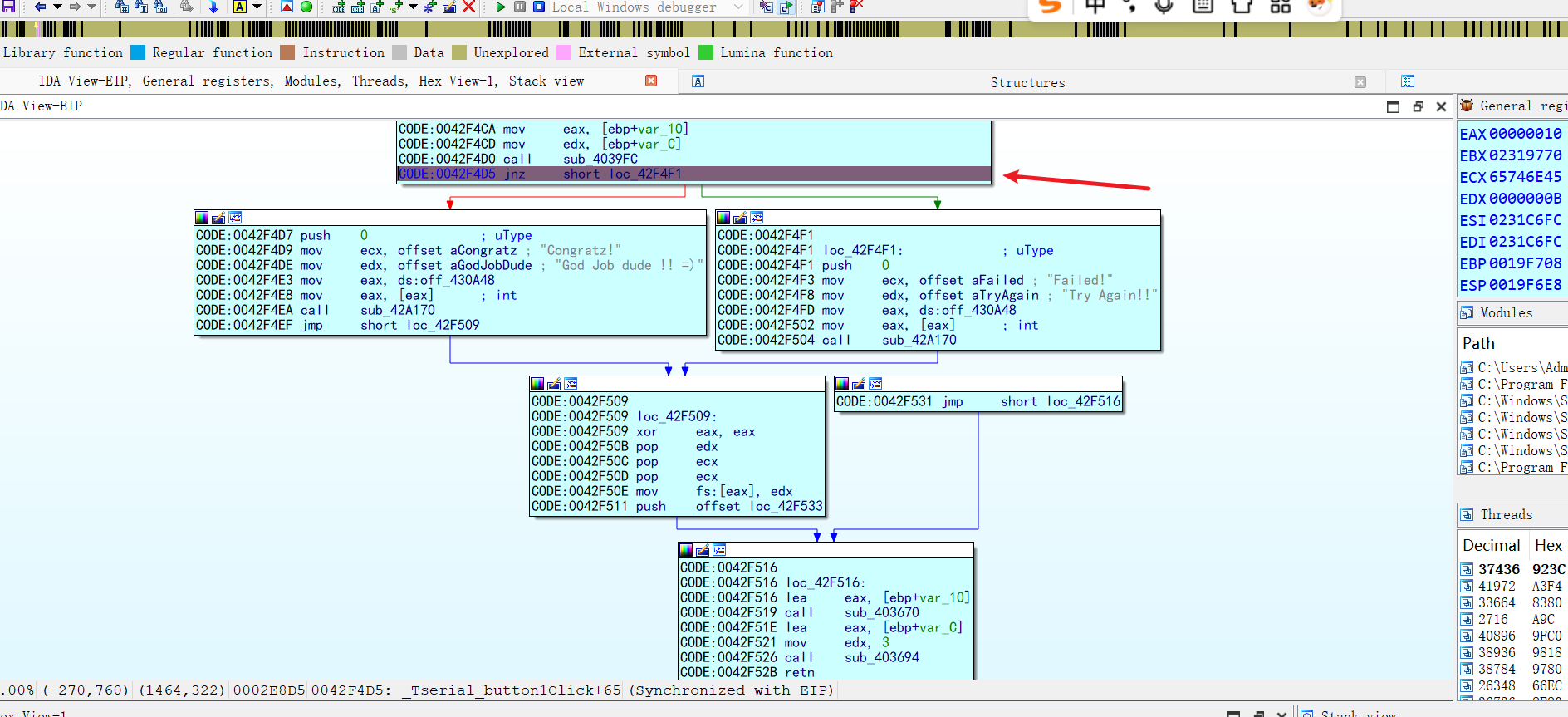Click 'short loc_42F516' jump target
Viewport: 1568px width, 717px height.
pos(1061,401)
